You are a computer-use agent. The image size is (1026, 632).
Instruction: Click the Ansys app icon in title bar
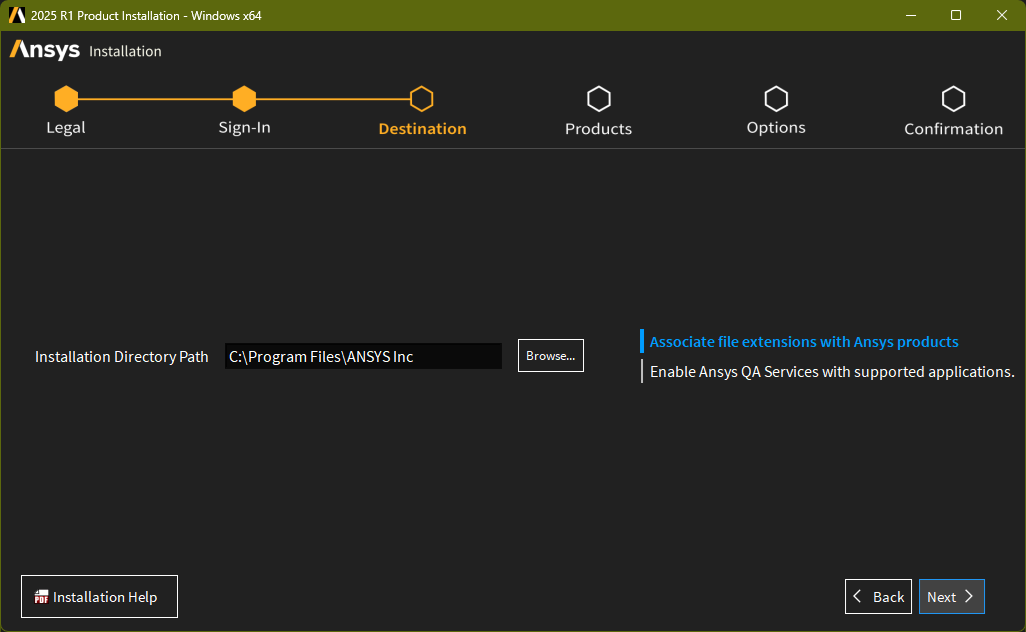[16, 15]
